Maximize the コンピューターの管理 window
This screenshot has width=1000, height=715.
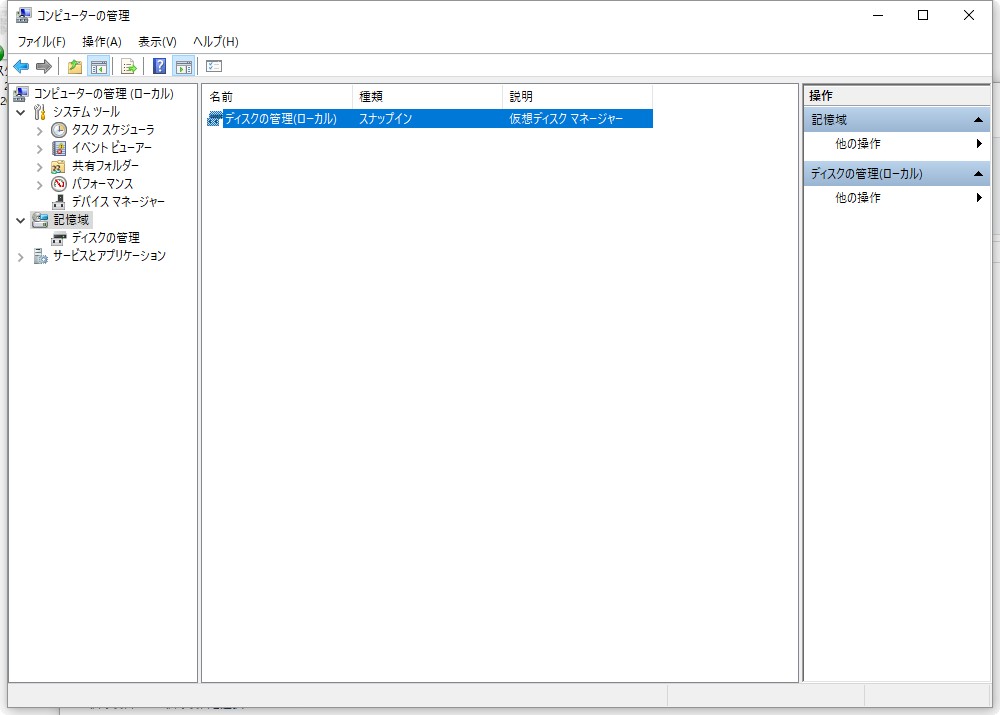point(923,15)
